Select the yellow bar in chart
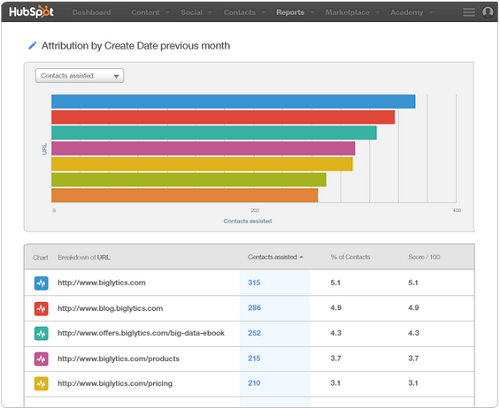 tap(202, 164)
